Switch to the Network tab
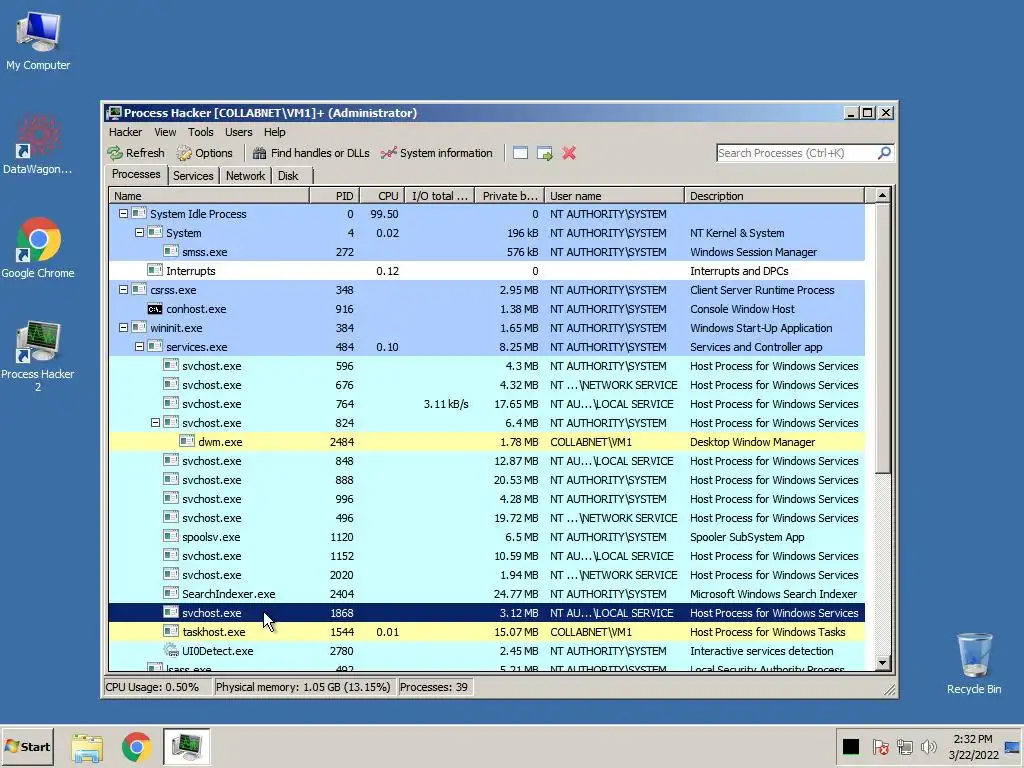The image size is (1024, 768). (246, 176)
